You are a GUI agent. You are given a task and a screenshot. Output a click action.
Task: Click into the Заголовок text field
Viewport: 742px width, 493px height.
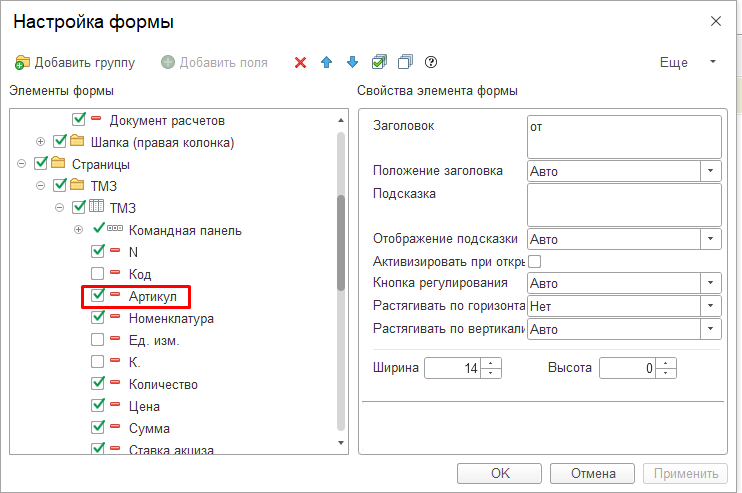623,137
